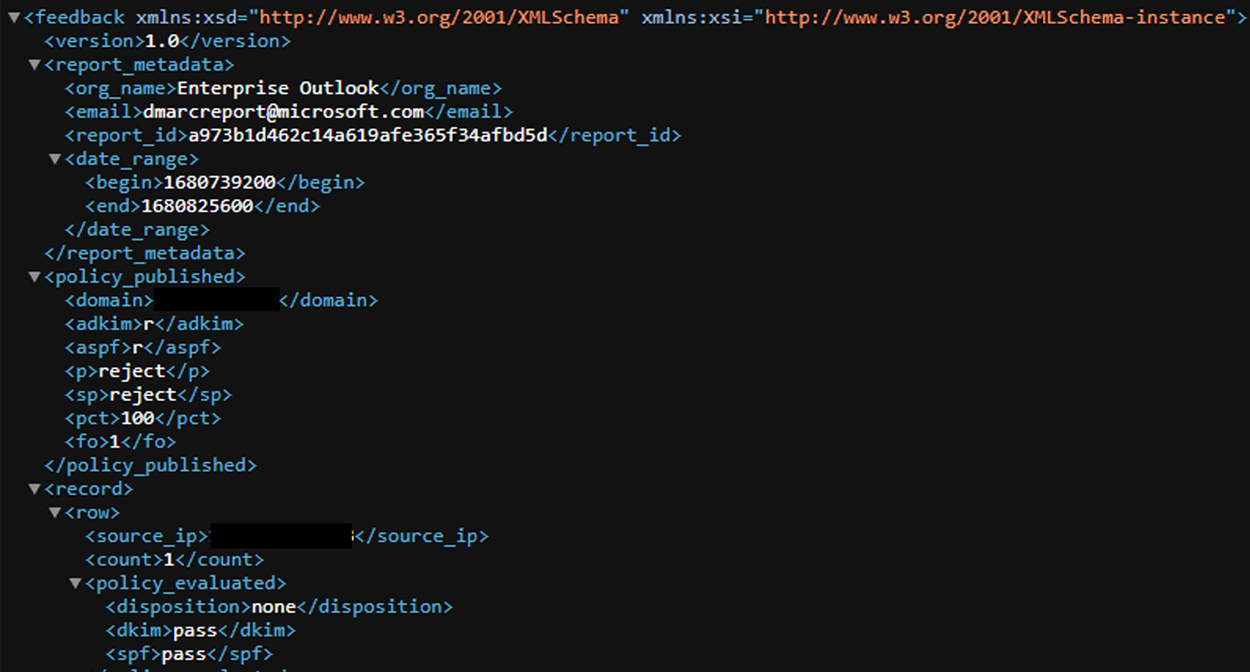Collapse the date_range node
Viewport: 1250px width, 672px height.
(55, 160)
